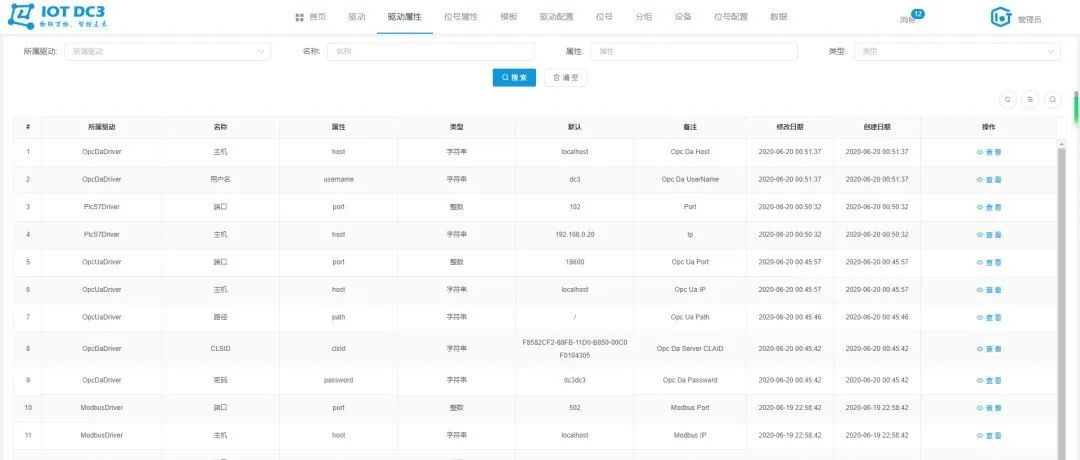The image size is (1080, 460).
Task: Go to the 设备 menu item
Action: pyautogui.click(x=683, y=17)
